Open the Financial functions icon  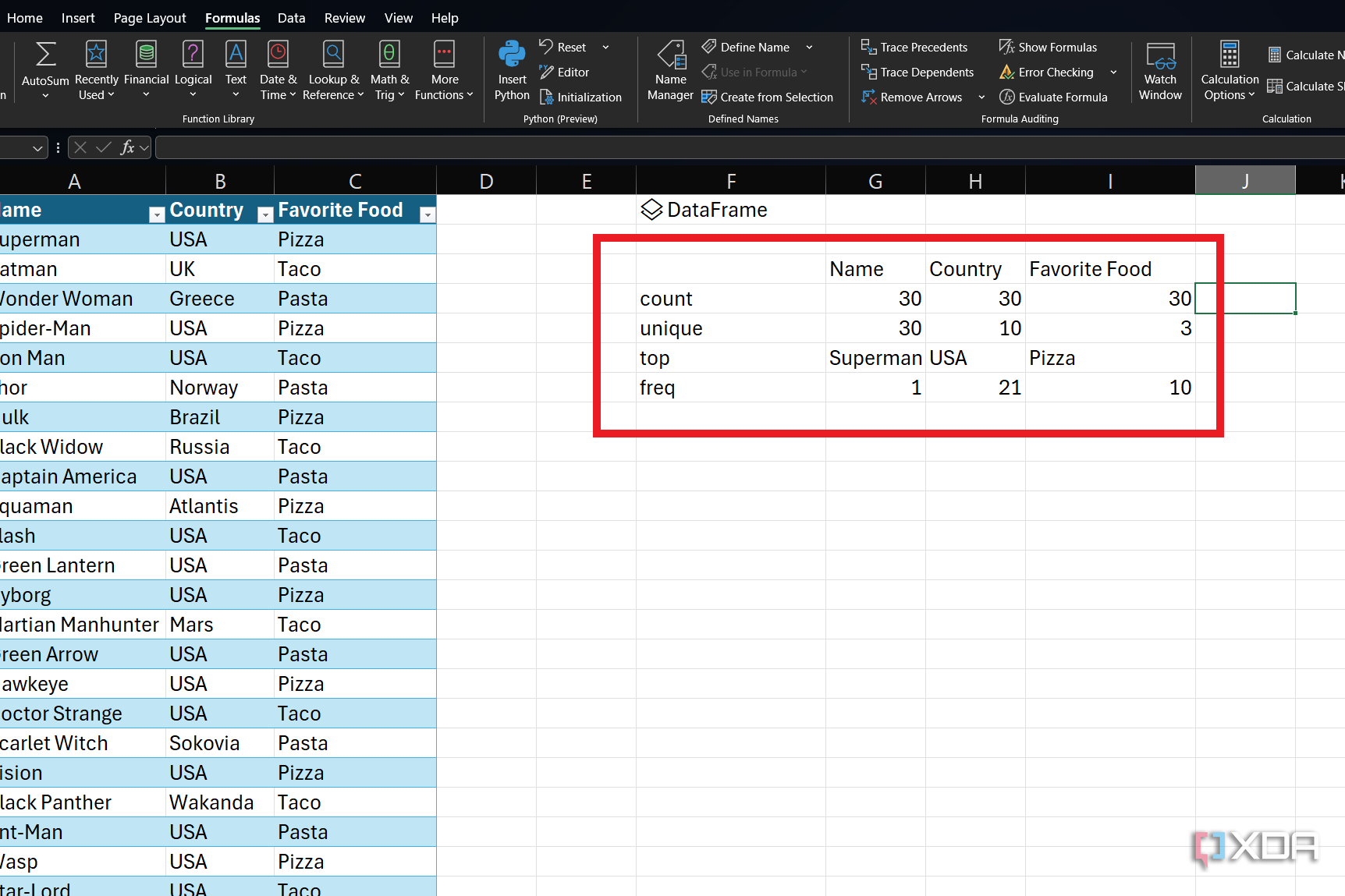146,55
